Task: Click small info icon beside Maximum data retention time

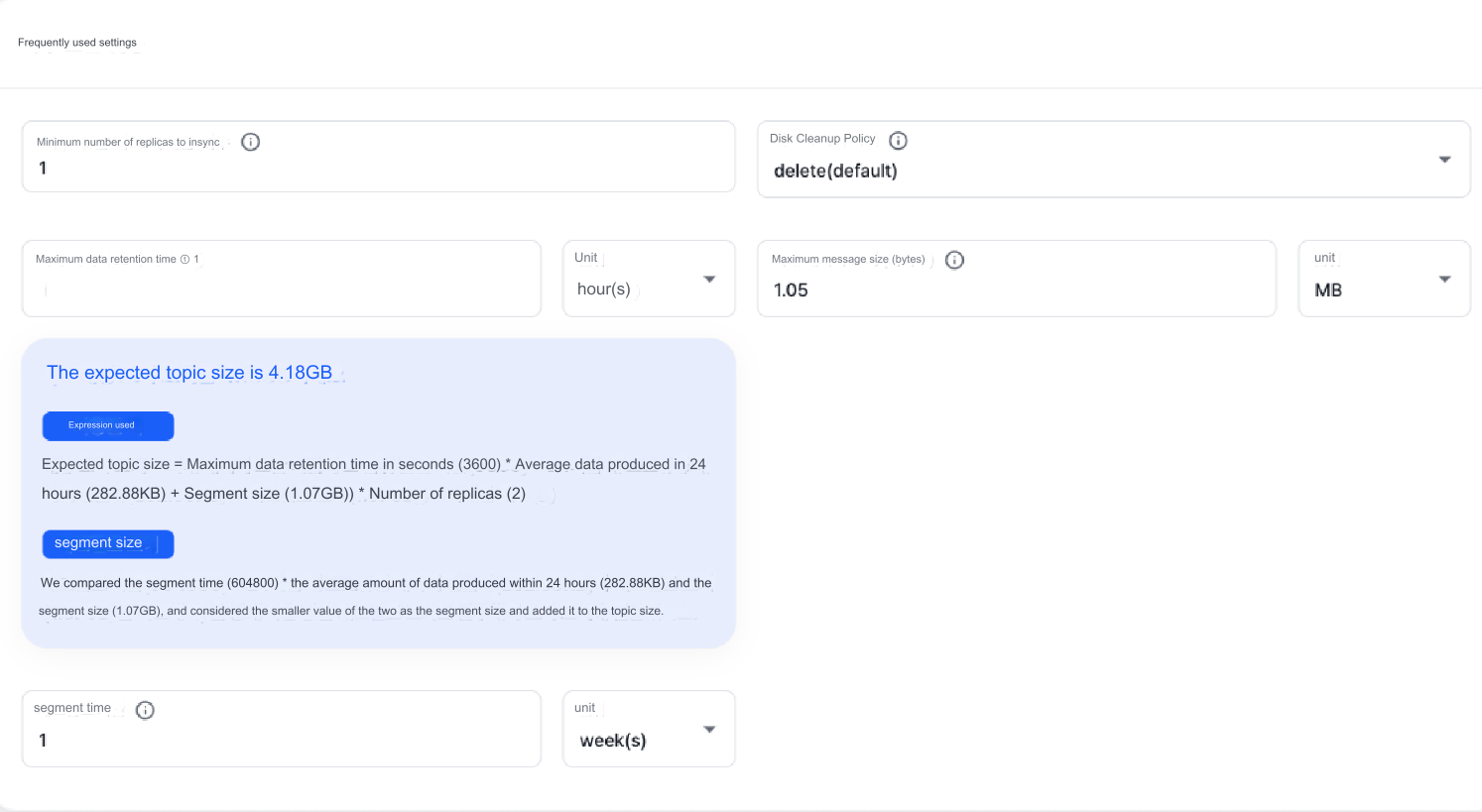Action: (x=185, y=260)
